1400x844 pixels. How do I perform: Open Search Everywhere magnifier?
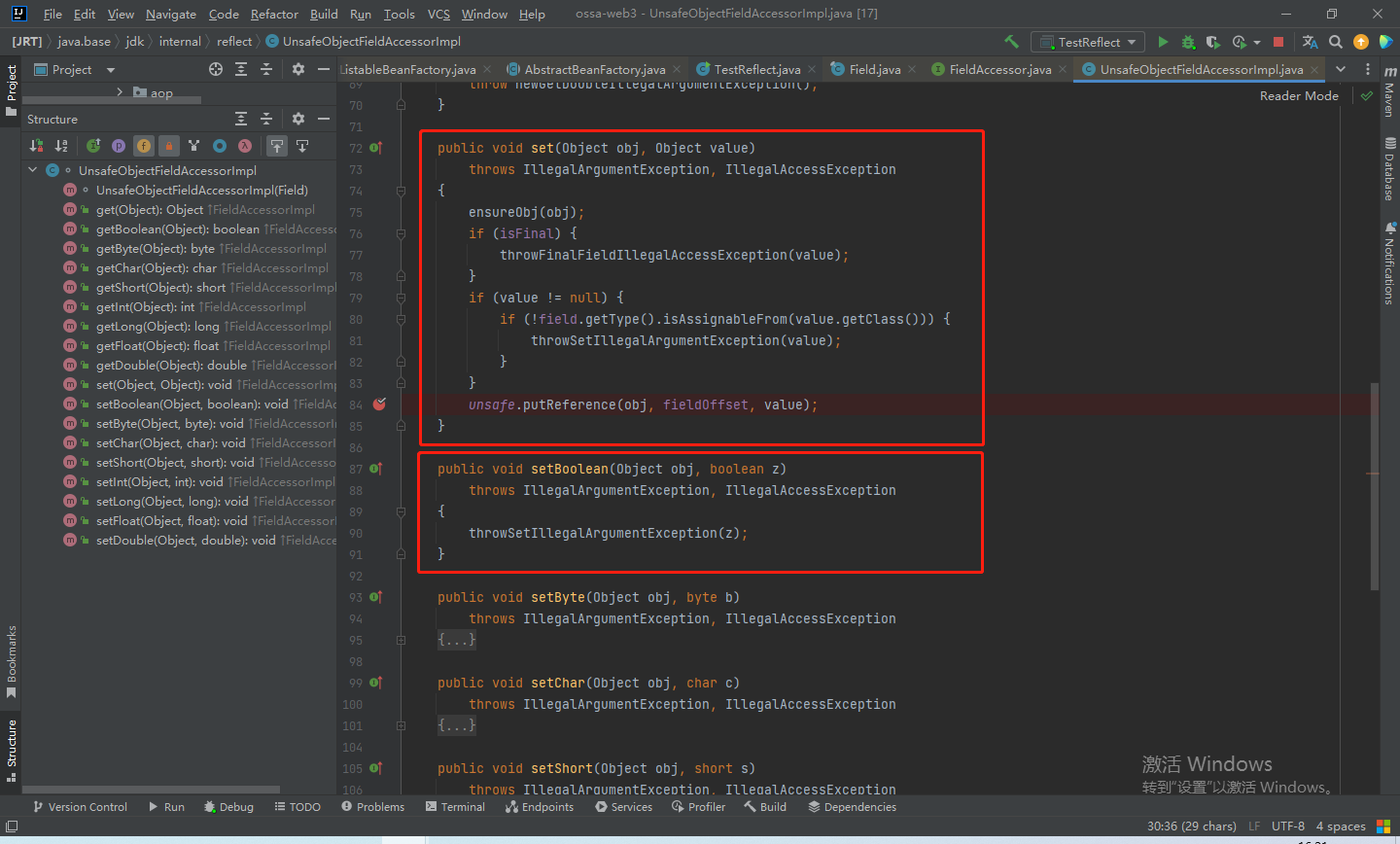1336,42
